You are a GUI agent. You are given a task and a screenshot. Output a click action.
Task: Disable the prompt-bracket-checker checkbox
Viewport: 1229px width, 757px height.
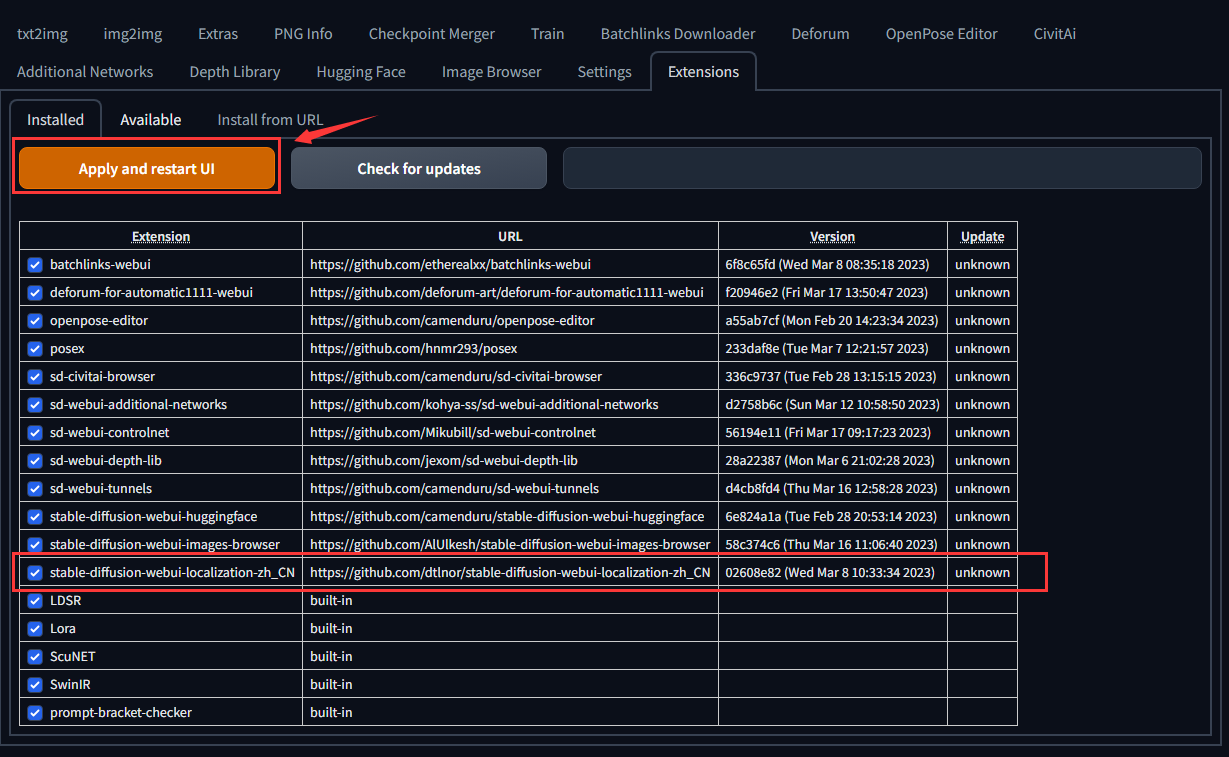(x=35, y=712)
